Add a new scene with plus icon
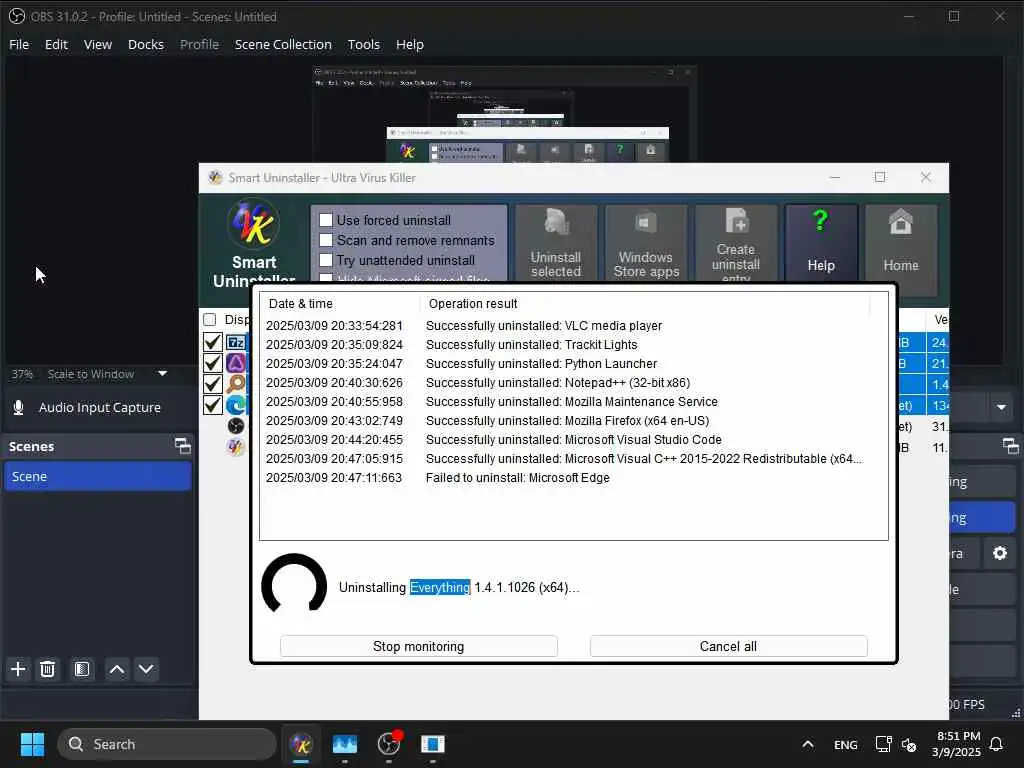Screen dimensions: 1024x768 [x=18, y=669]
